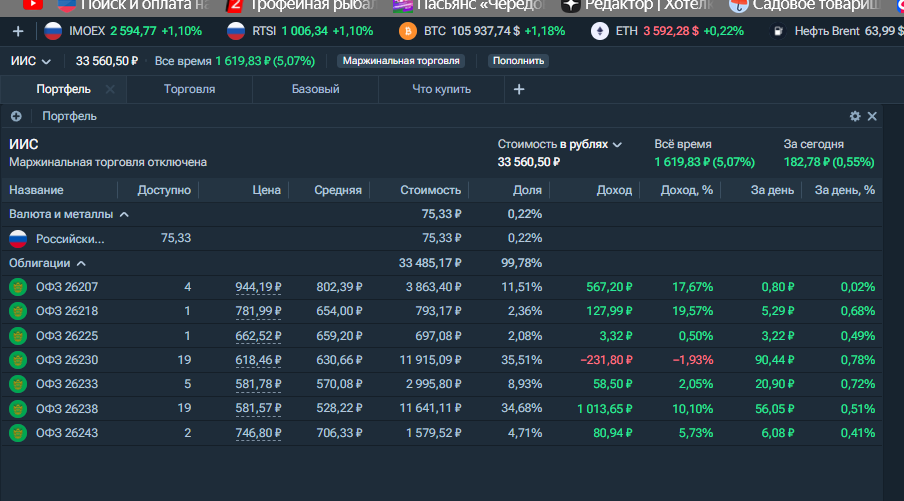Screen dimensions: 904x501
Task: Click the ОФЗ 26230 bond icon
Action: point(18,360)
